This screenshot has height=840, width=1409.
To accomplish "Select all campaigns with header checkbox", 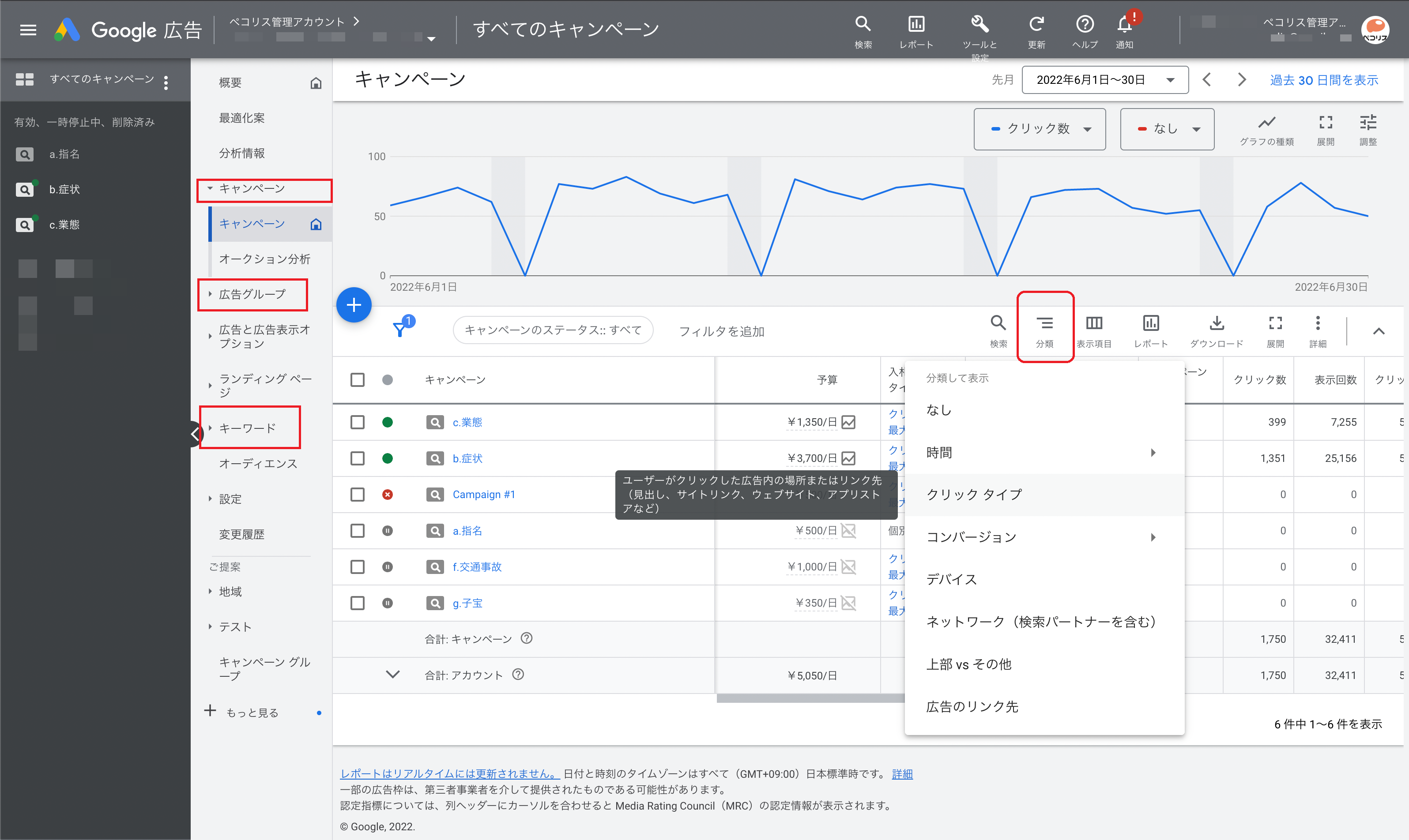I will pos(358,380).
